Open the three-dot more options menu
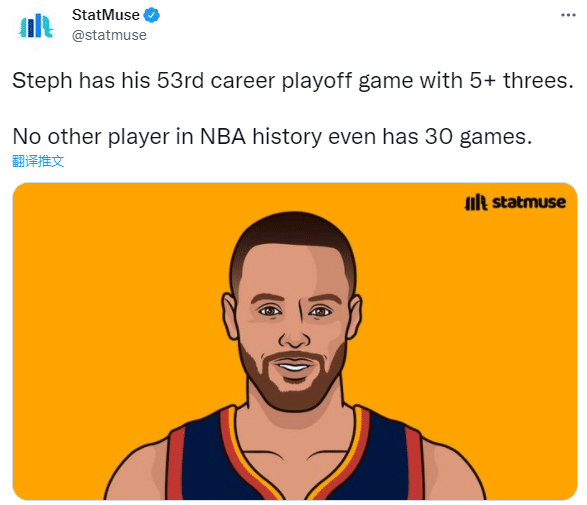Viewport: 587px width, 505px height. 568,15
